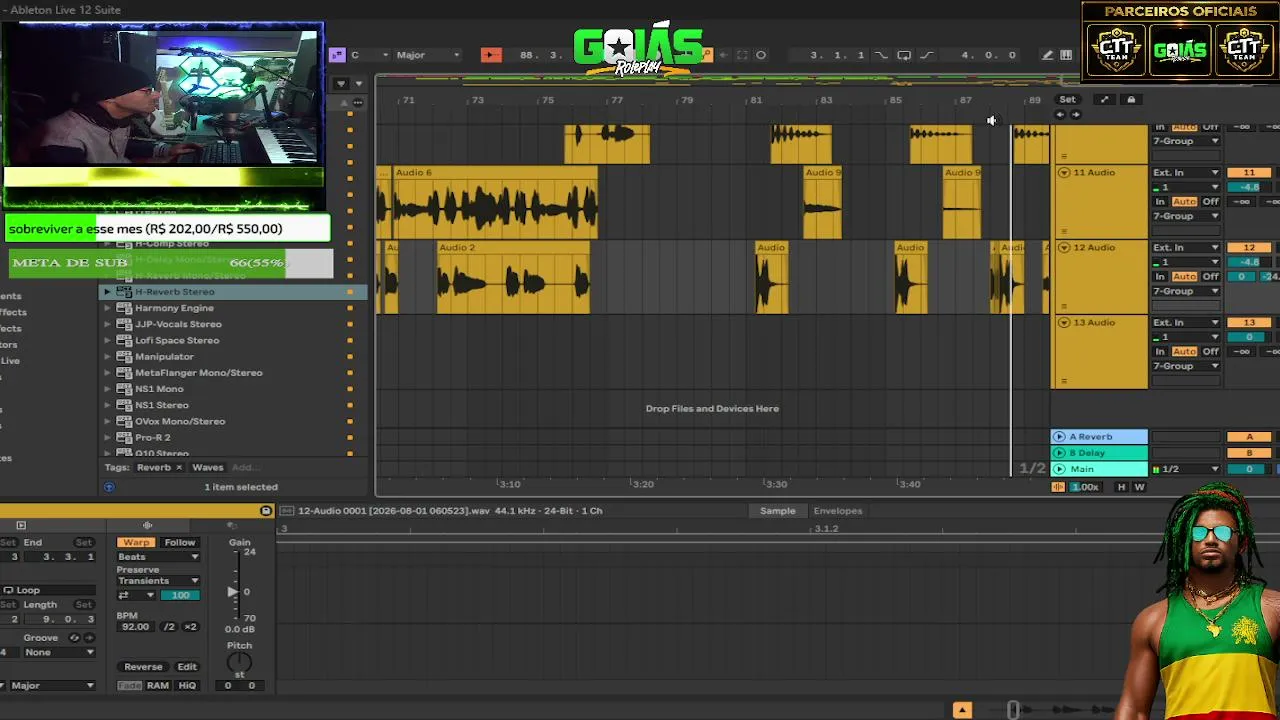This screenshot has width=1280, height=720.
Task: Toggle Draw Mode pencil icon
Action: [1047, 55]
